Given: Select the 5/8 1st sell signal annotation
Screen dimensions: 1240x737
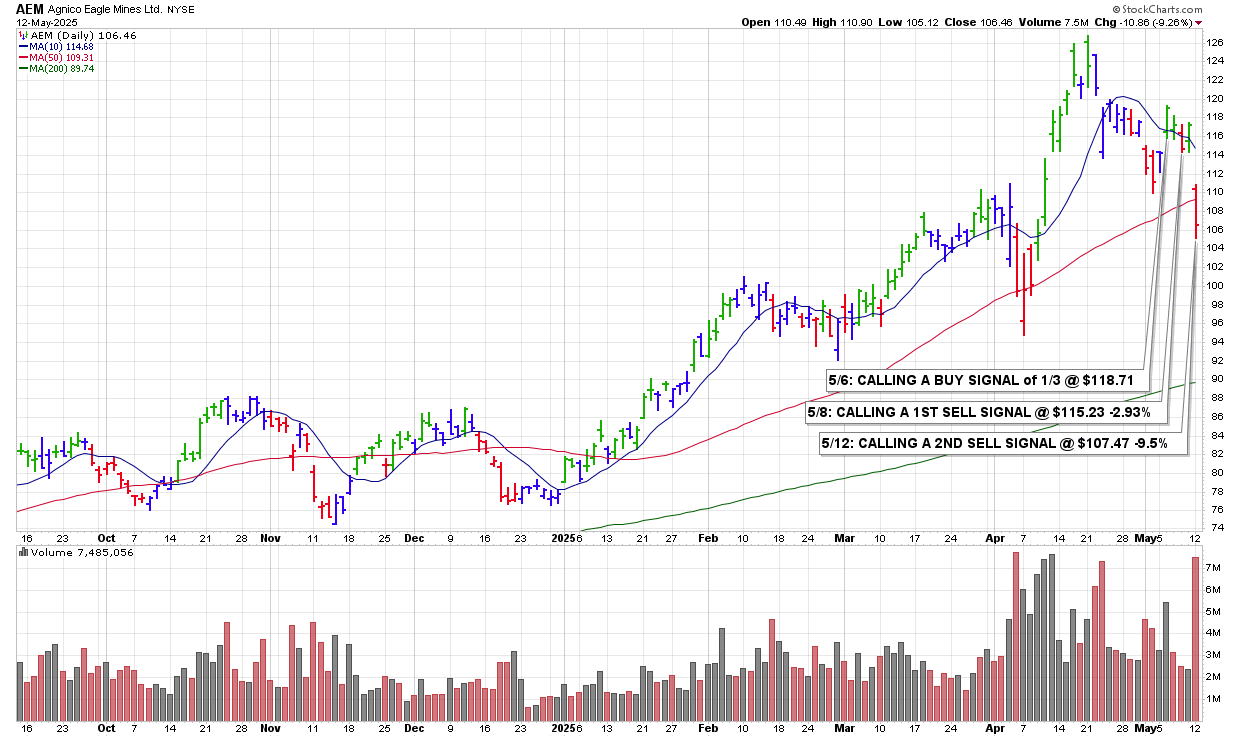Looking at the screenshot, I should [979, 412].
